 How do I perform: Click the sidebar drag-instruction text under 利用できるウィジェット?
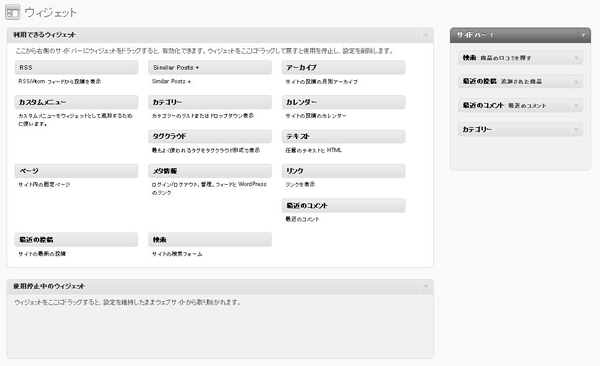[204, 51]
